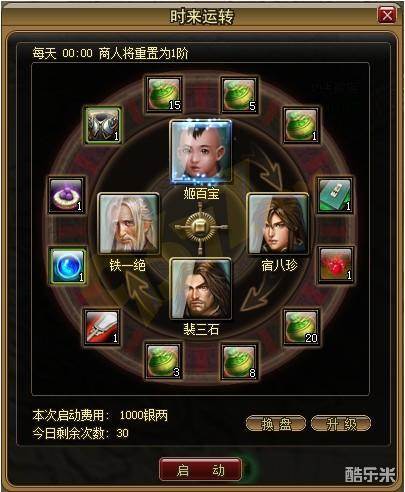Click the purple ring item icon
Viewport: 405px width, 492px height.
pyautogui.click(x=66, y=195)
